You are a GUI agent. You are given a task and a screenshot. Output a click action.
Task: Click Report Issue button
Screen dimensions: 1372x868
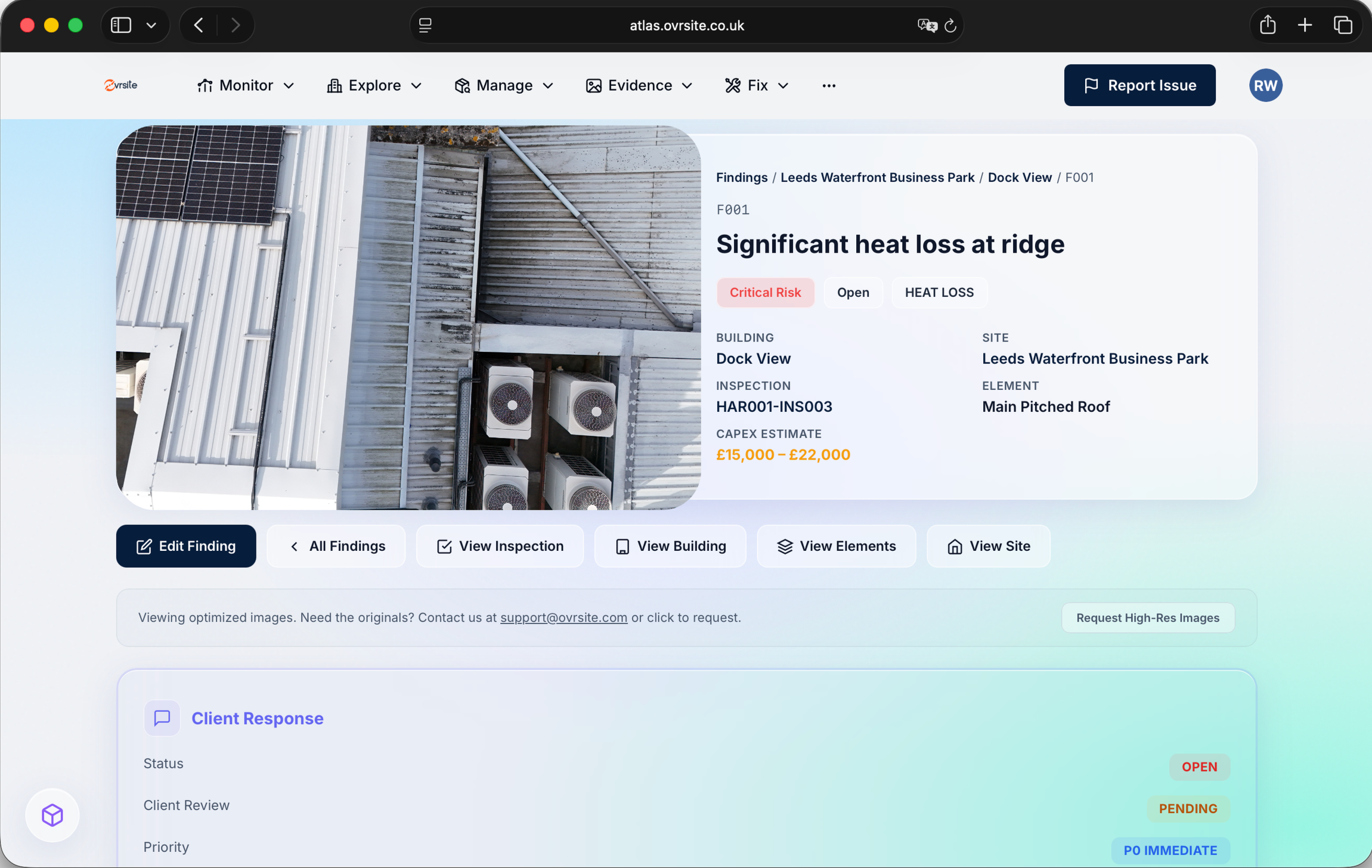pyautogui.click(x=1139, y=85)
